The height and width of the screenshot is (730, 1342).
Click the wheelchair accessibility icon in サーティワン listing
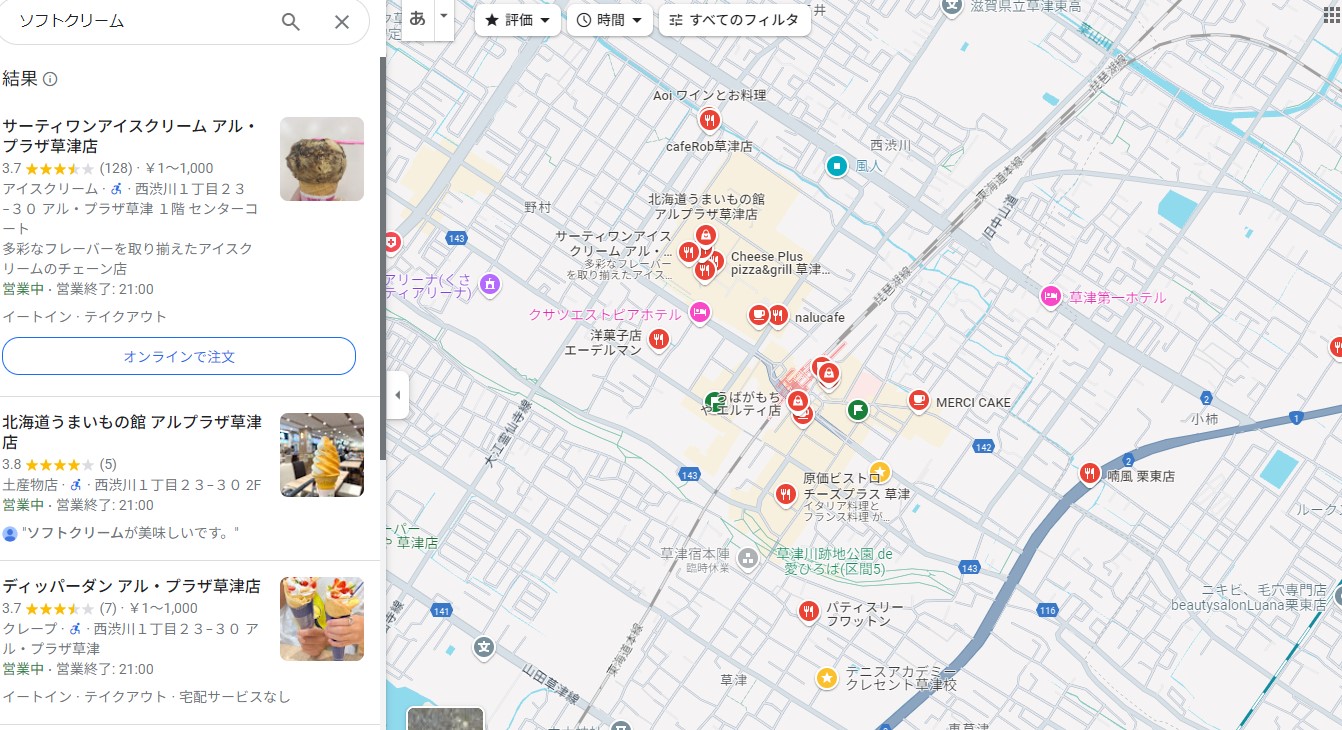[116, 188]
